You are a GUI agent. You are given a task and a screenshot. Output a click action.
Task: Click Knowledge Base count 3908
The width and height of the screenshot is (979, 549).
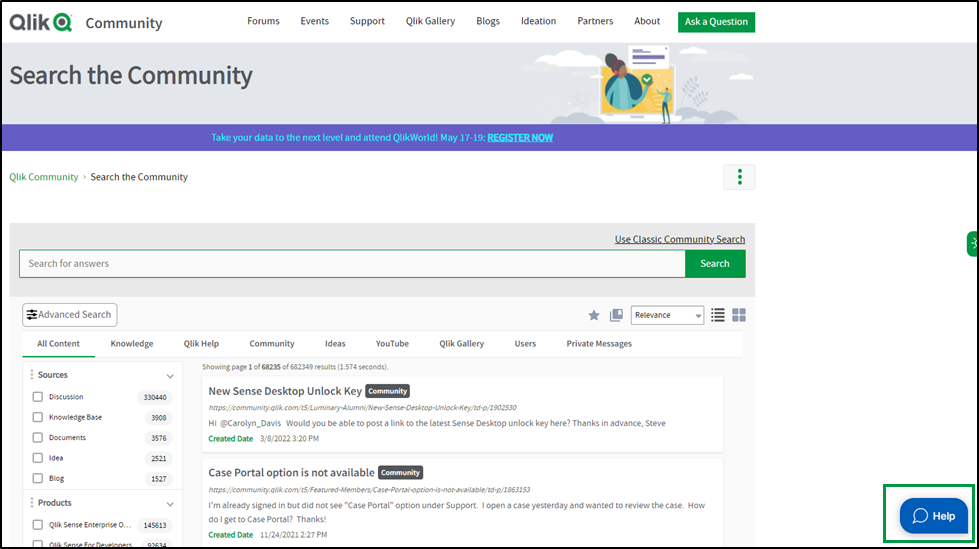pyautogui.click(x=159, y=418)
